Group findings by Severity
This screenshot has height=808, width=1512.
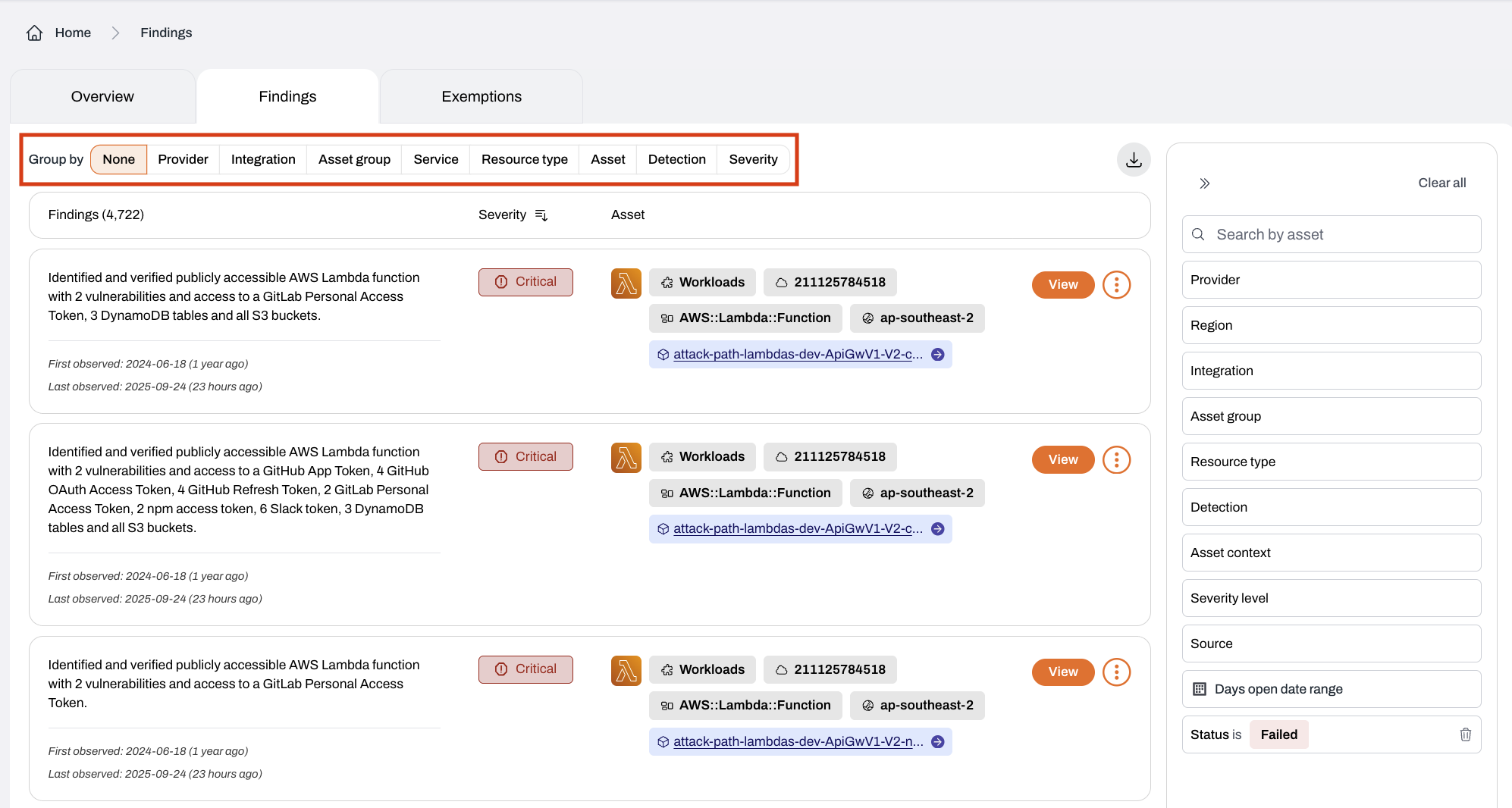click(x=754, y=159)
